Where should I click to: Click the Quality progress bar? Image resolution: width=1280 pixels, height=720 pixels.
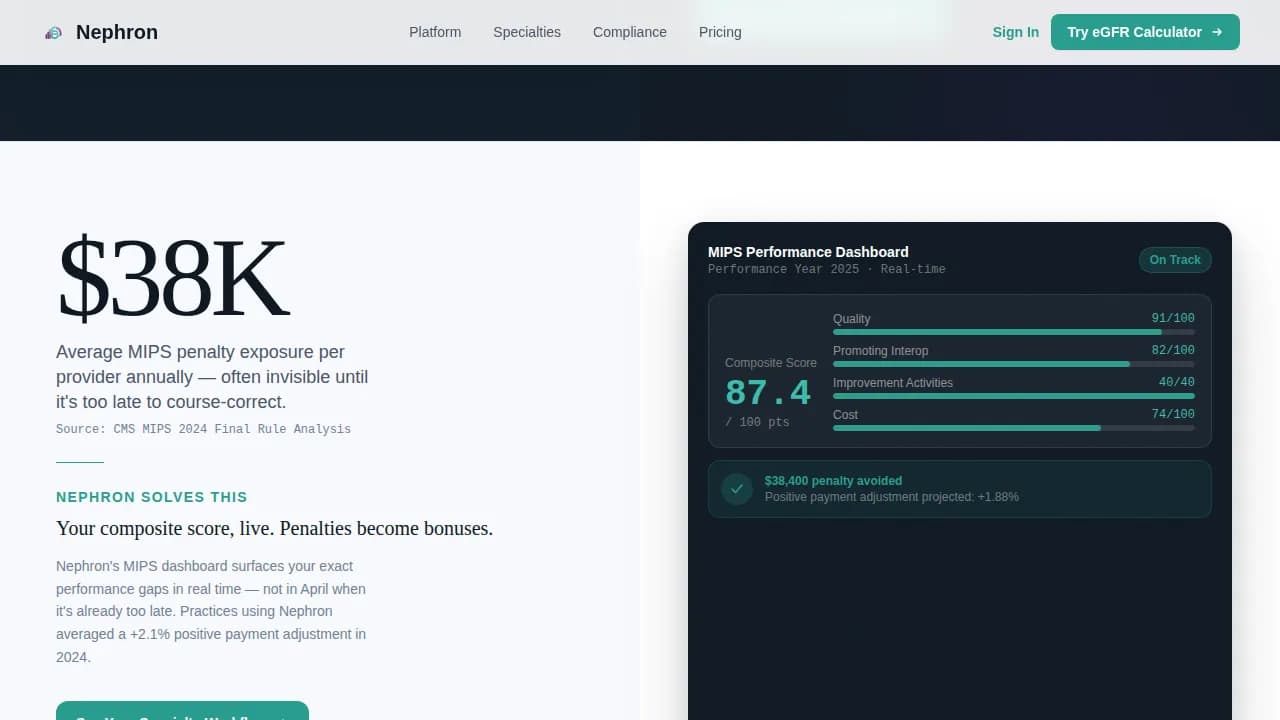(x=1014, y=332)
